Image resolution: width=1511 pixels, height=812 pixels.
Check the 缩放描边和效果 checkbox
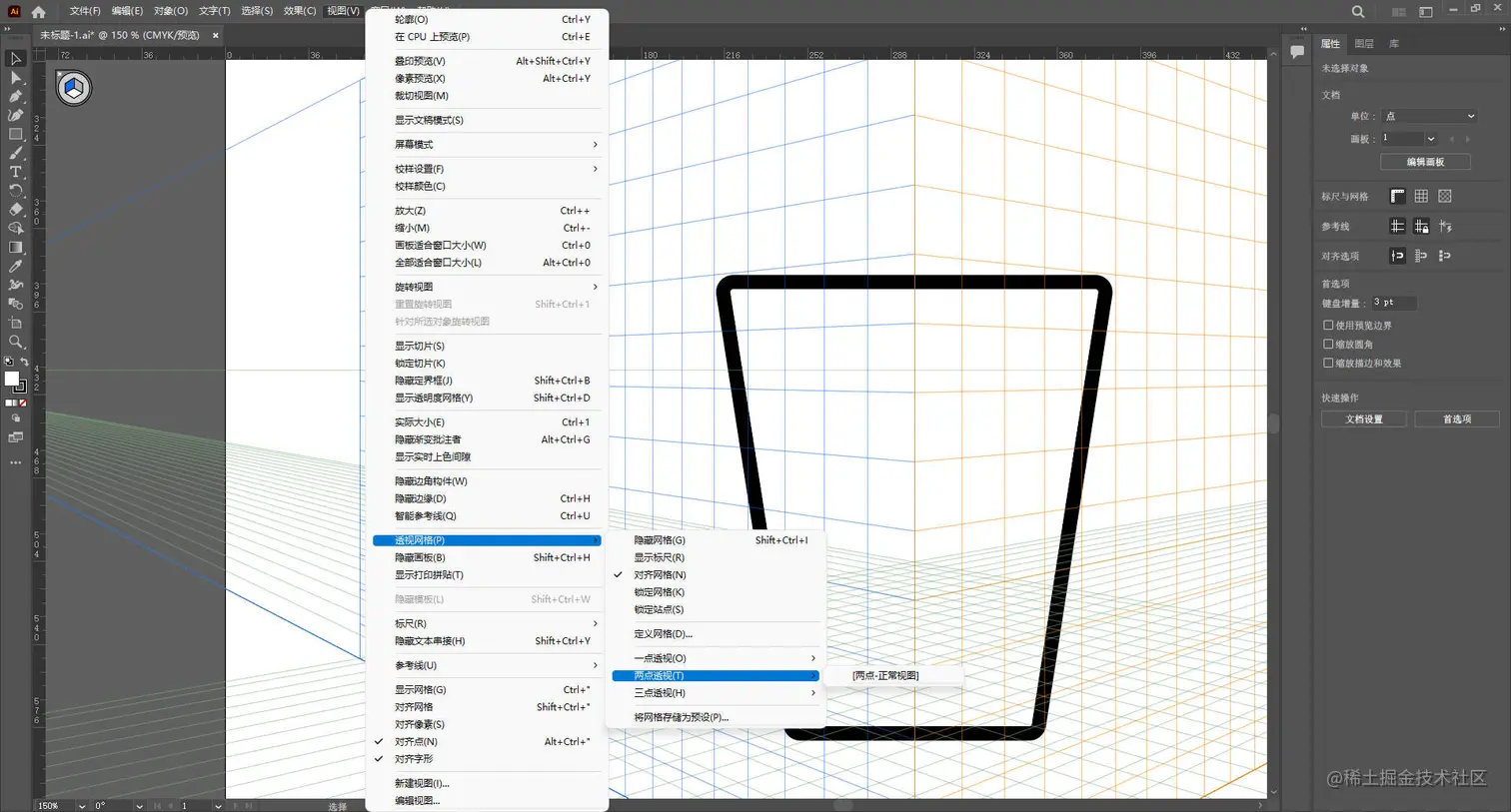click(1328, 364)
